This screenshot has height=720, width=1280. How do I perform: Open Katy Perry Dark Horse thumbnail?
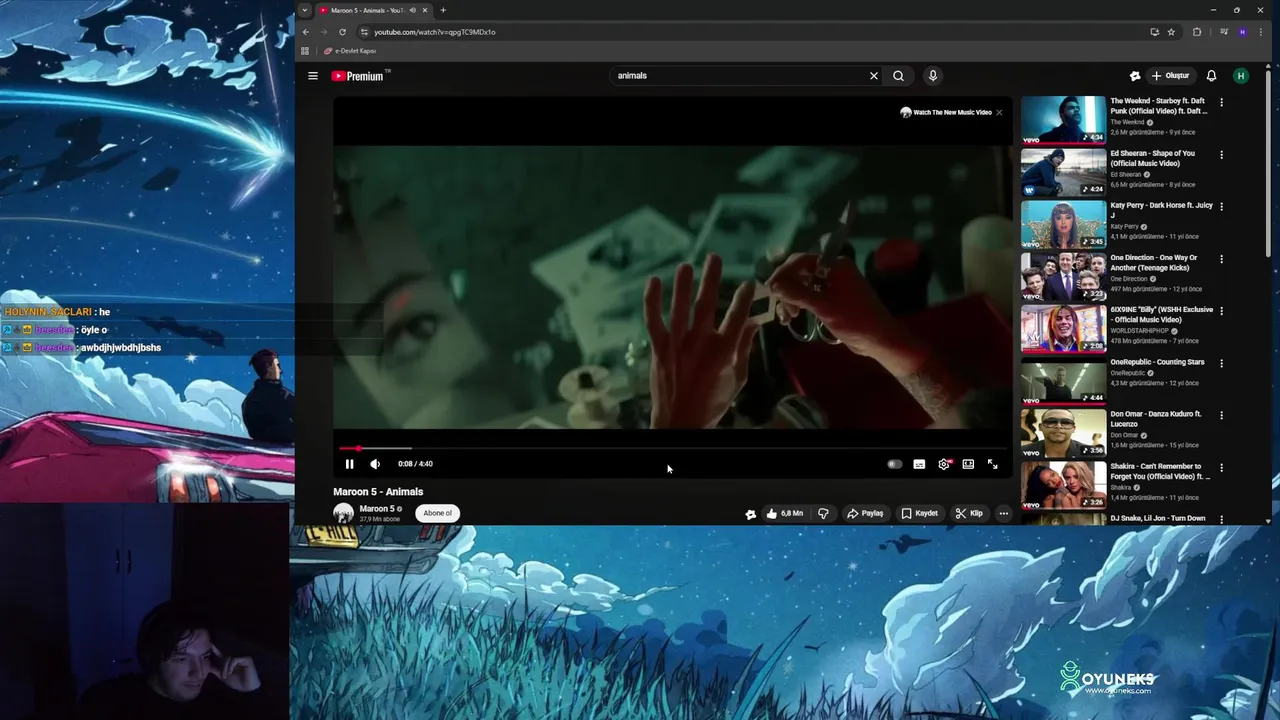click(1063, 224)
